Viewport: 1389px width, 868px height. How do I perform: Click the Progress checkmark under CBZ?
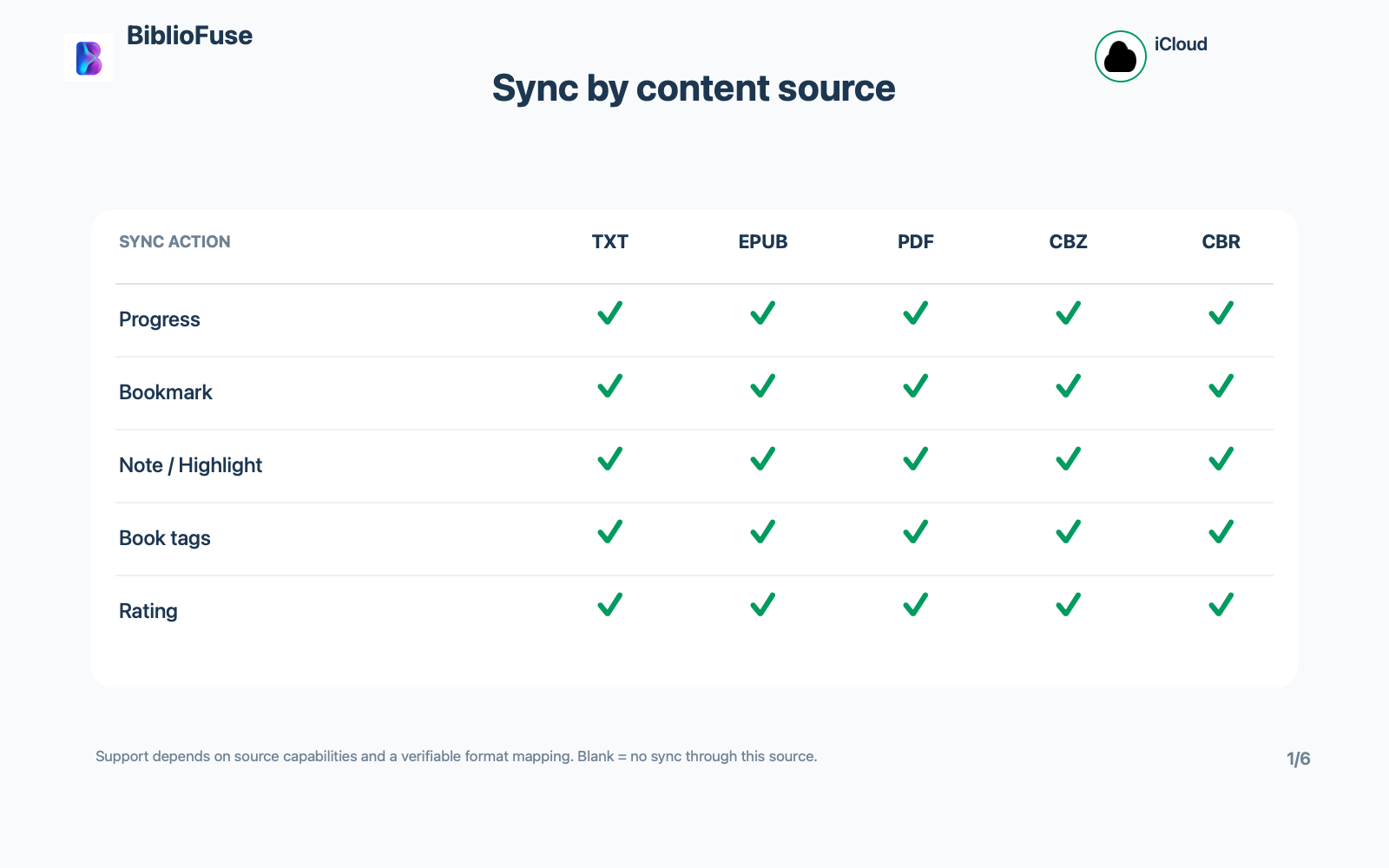coord(1069,312)
